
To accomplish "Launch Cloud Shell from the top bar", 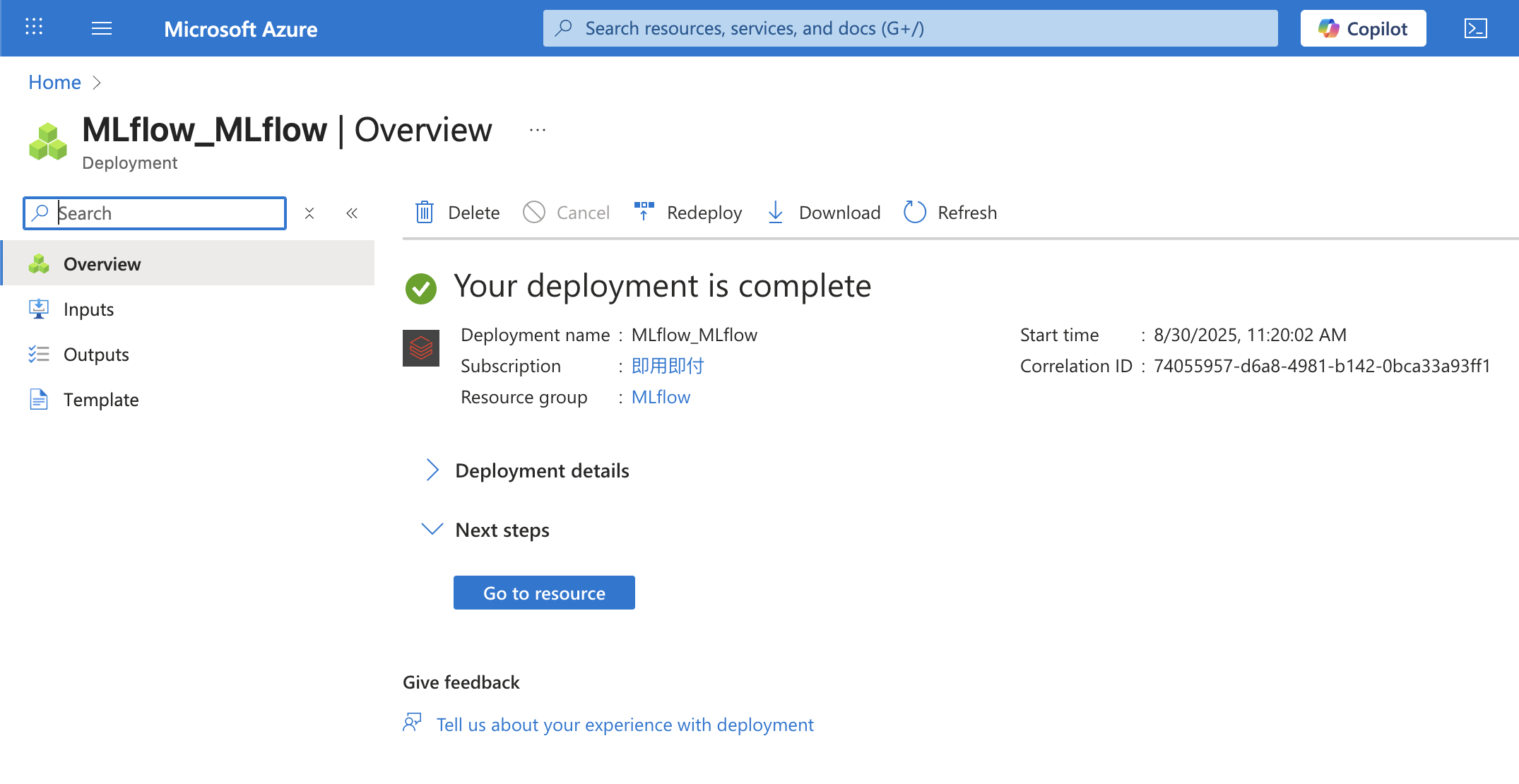I will click(1476, 28).
